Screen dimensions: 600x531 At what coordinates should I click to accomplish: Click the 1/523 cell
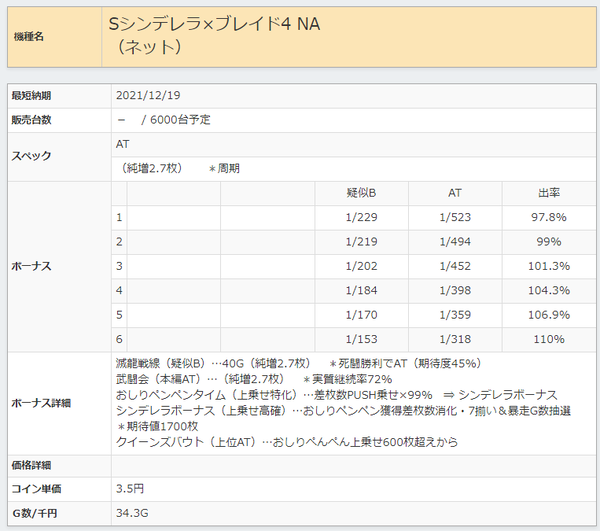tap(455, 217)
